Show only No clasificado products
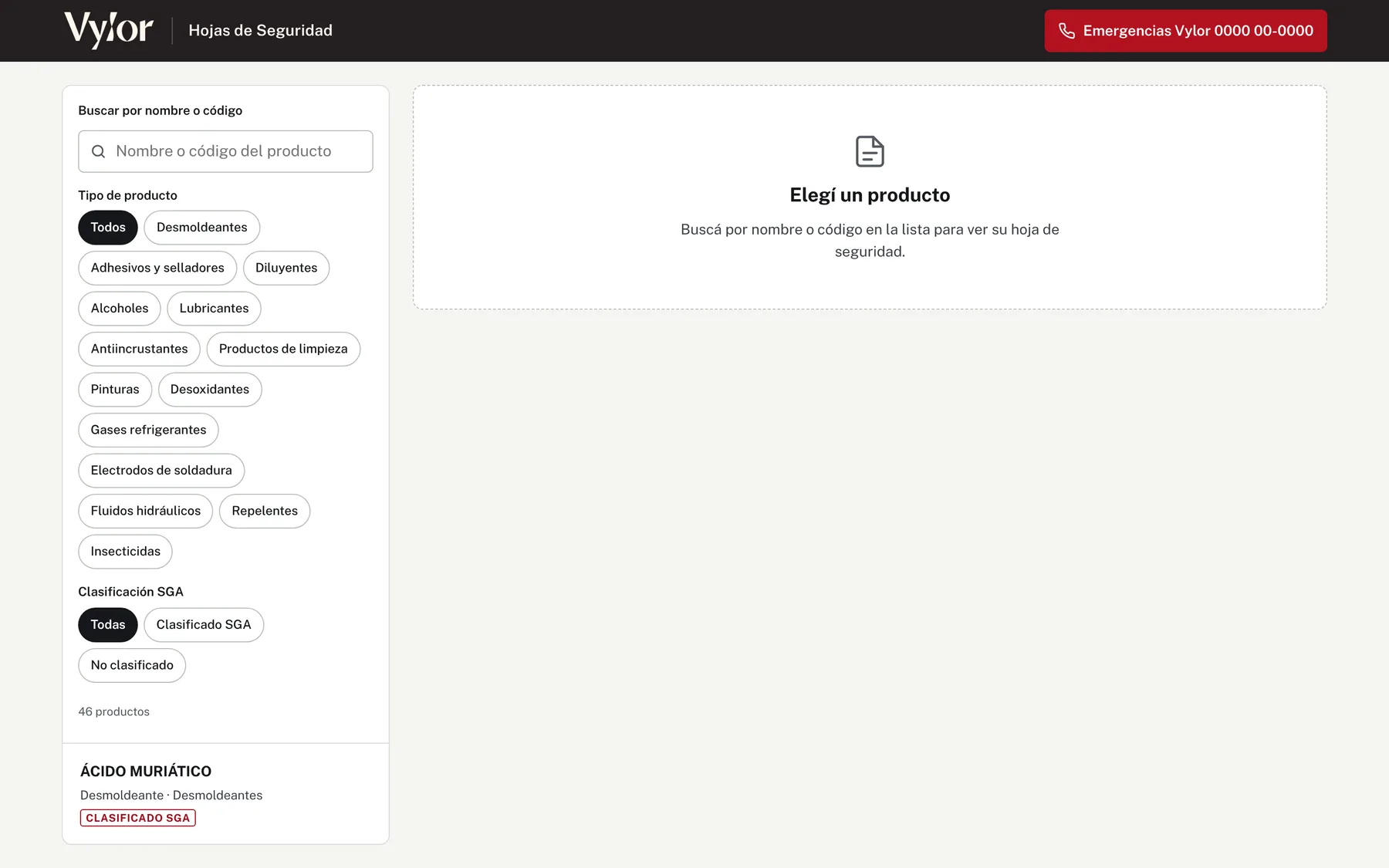 132,665
